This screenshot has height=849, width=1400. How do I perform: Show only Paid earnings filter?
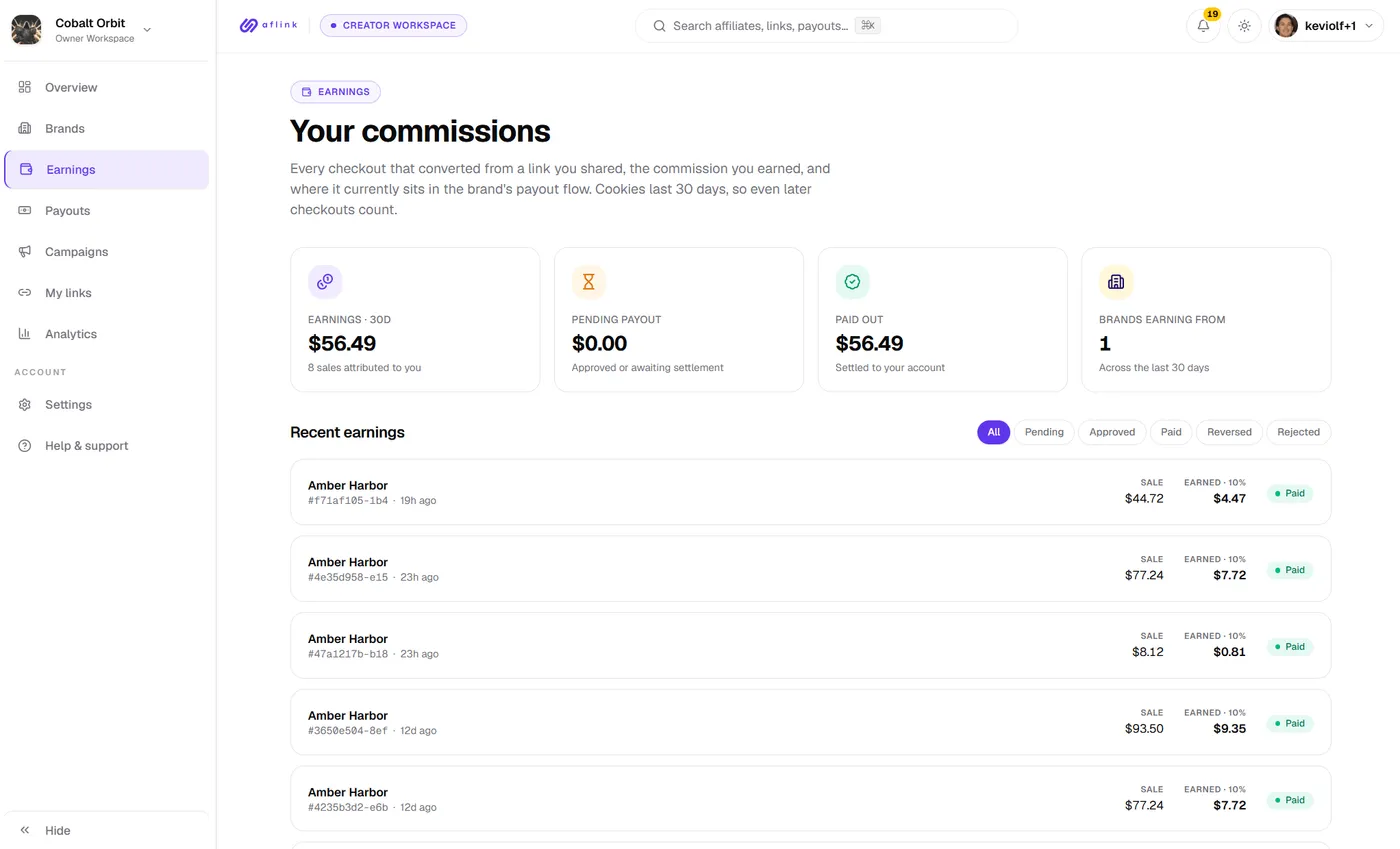pyautogui.click(x=1171, y=432)
